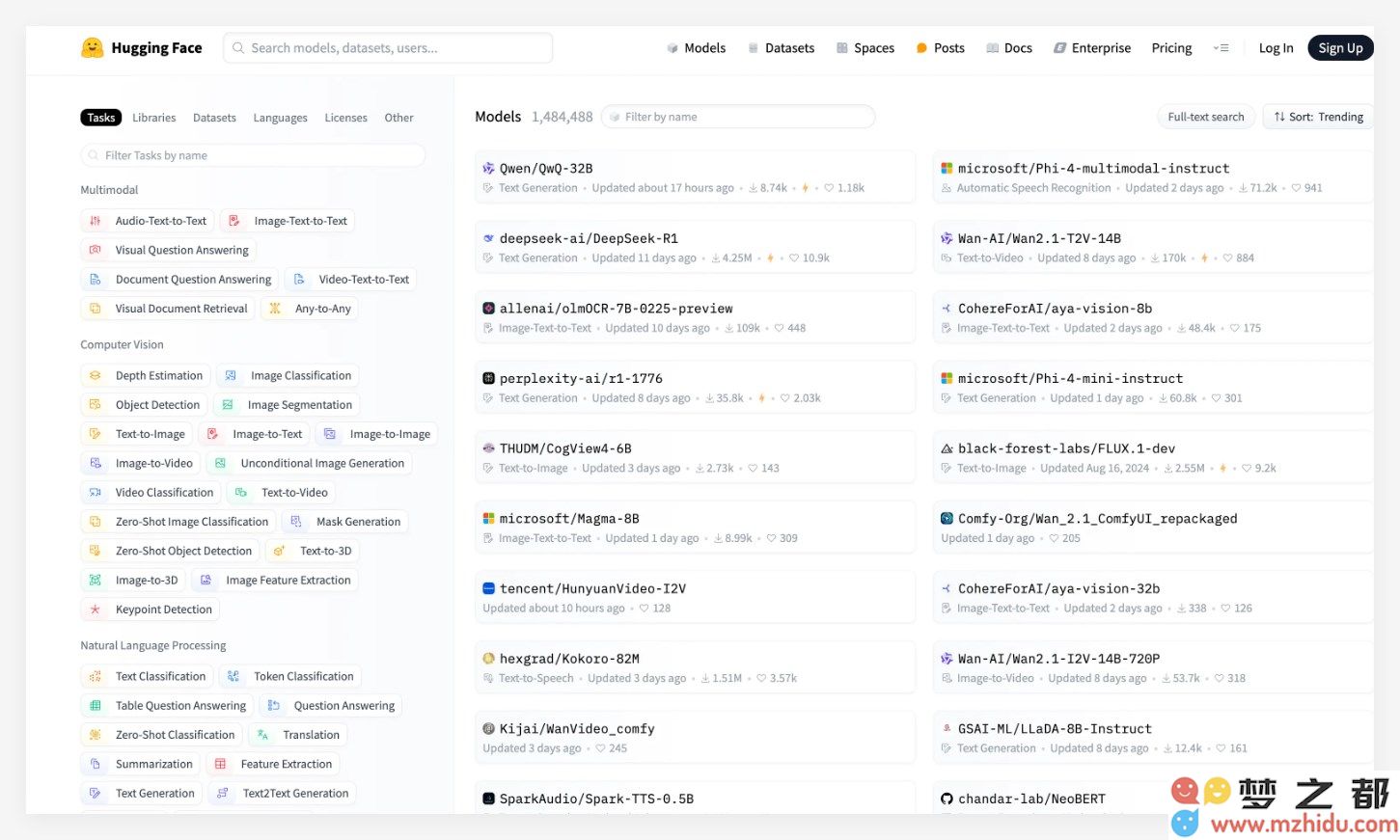Click the Image-to-3D task icon
Image resolution: width=1400 pixels, height=840 pixels.
tap(95, 581)
